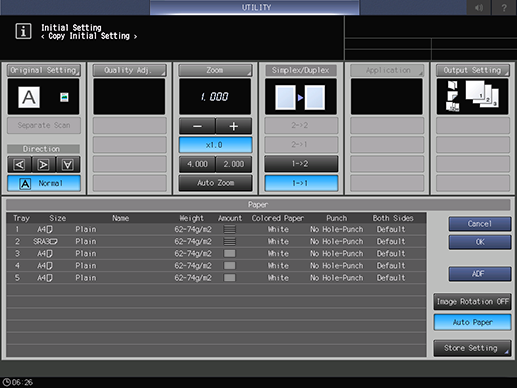Image resolution: width=517 pixels, height=388 pixels.
Task: Open the Output Setting panel
Action: tap(473, 70)
